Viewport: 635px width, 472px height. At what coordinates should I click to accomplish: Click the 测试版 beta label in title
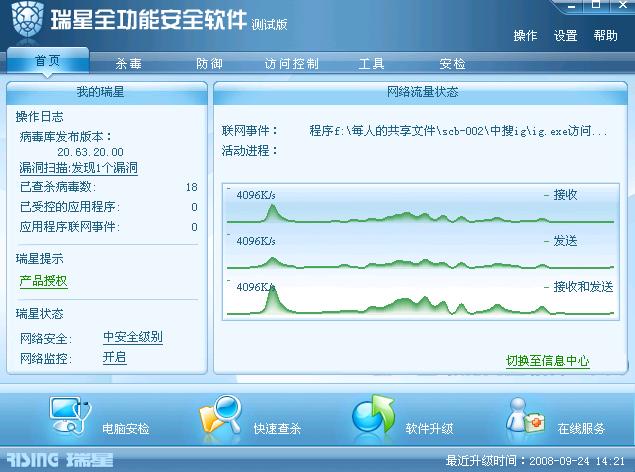tap(269, 24)
